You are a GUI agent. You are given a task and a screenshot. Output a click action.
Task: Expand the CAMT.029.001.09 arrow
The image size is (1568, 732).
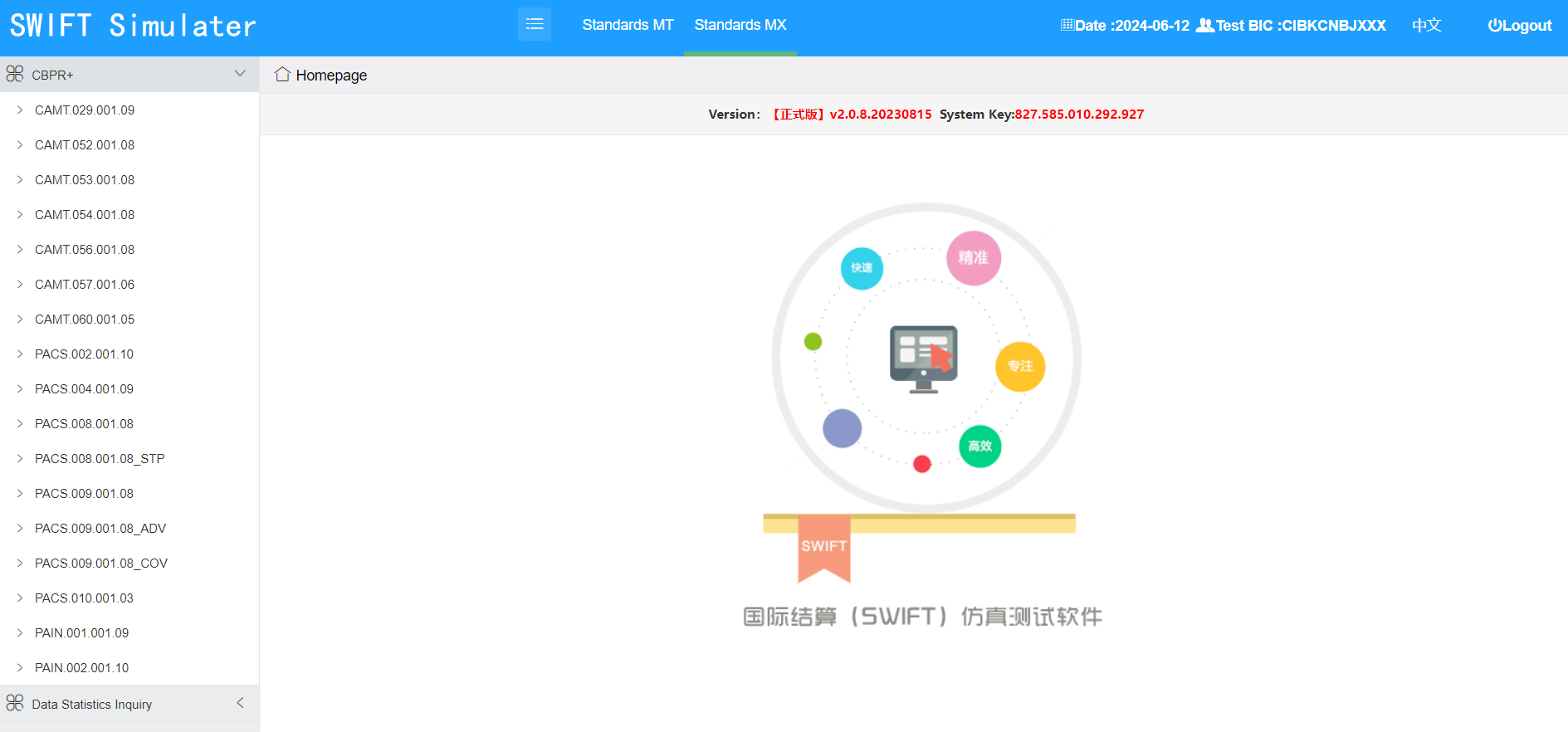point(20,110)
